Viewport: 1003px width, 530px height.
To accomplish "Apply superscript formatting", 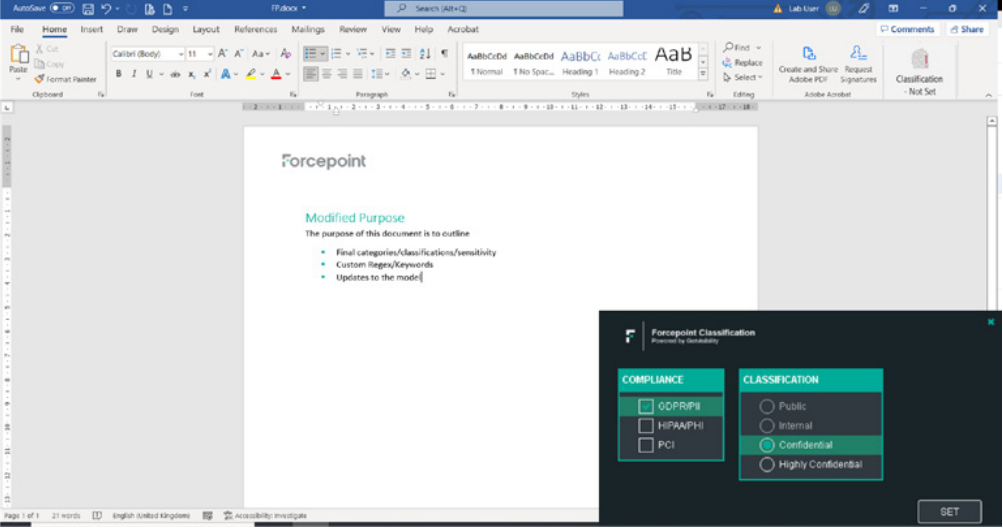I will 207,74.
